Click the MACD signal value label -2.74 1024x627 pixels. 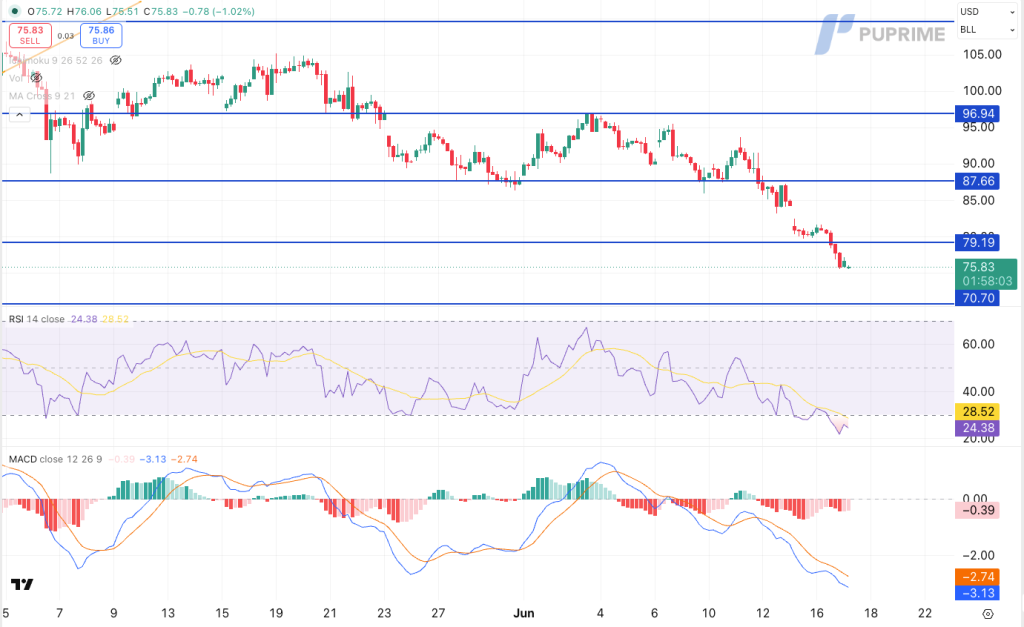[x=977, y=577]
